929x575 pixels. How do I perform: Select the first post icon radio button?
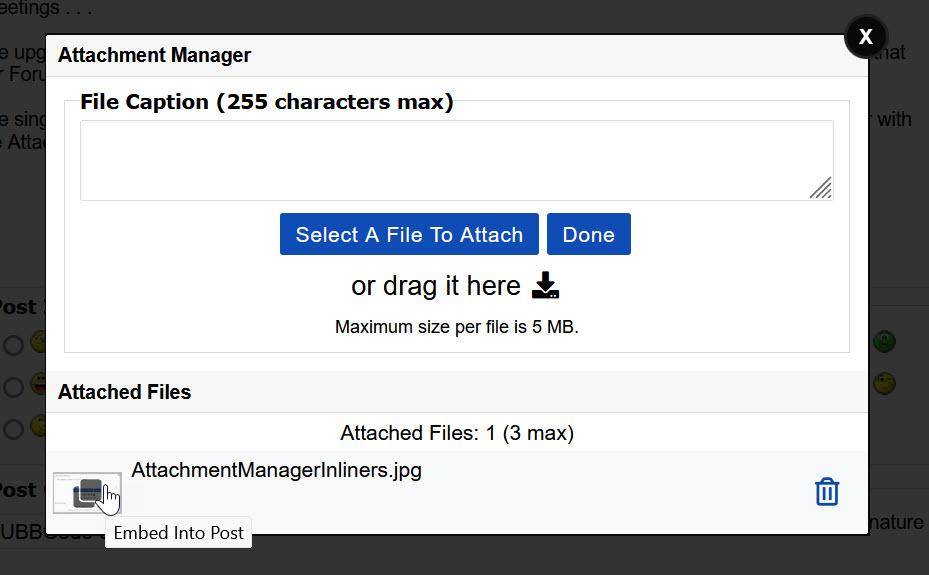coord(13,345)
